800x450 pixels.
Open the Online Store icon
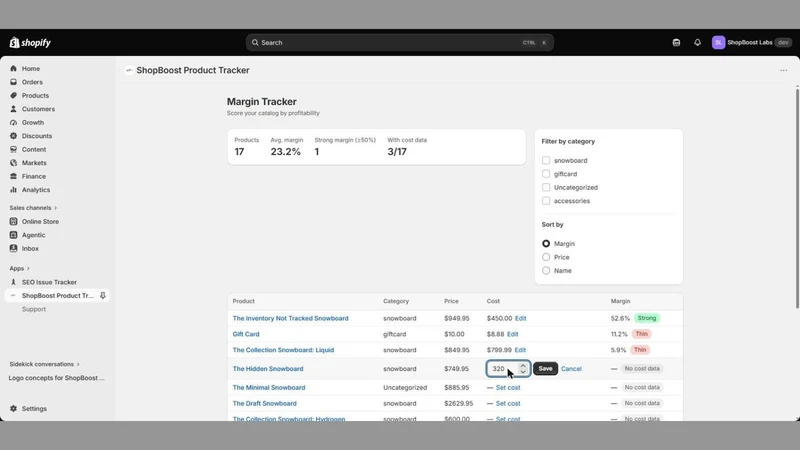click(13, 221)
